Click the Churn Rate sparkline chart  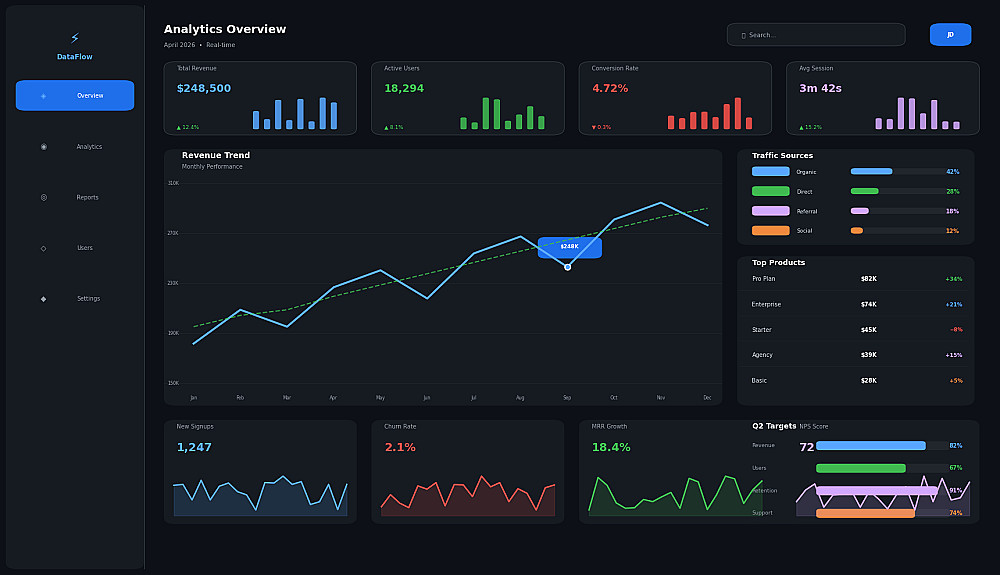click(467, 496)
